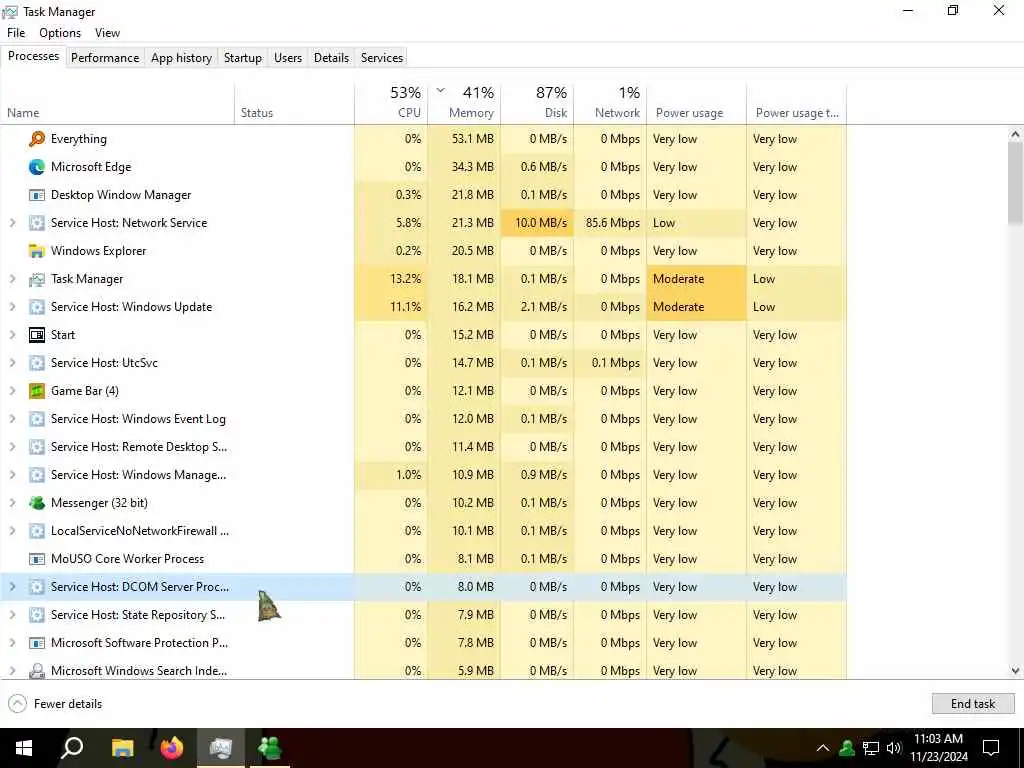This screenshot has height=768, width=1024.
Task: Open taskbar Search magnifier
Action: click(x=72, y=748)
